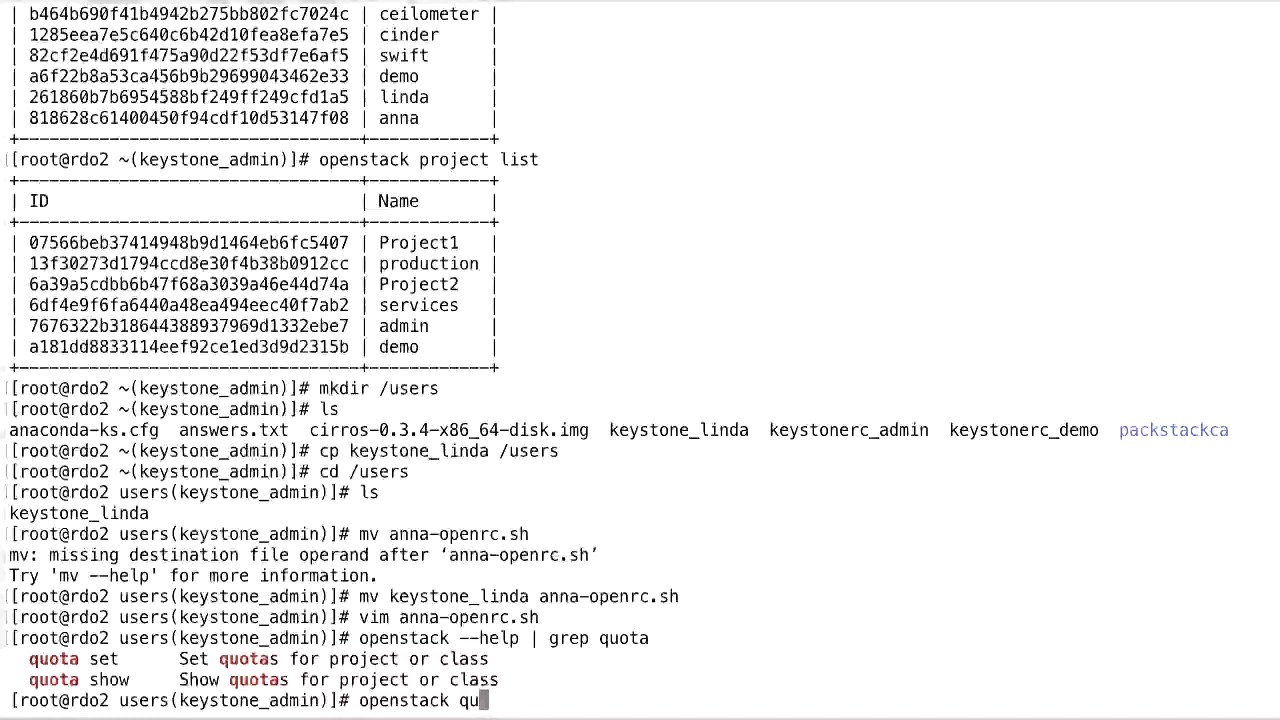The image size is (1280, 720).
Task: Click the 'vim anna-openrc.sh' command line
Action: (x=448, y=618)
